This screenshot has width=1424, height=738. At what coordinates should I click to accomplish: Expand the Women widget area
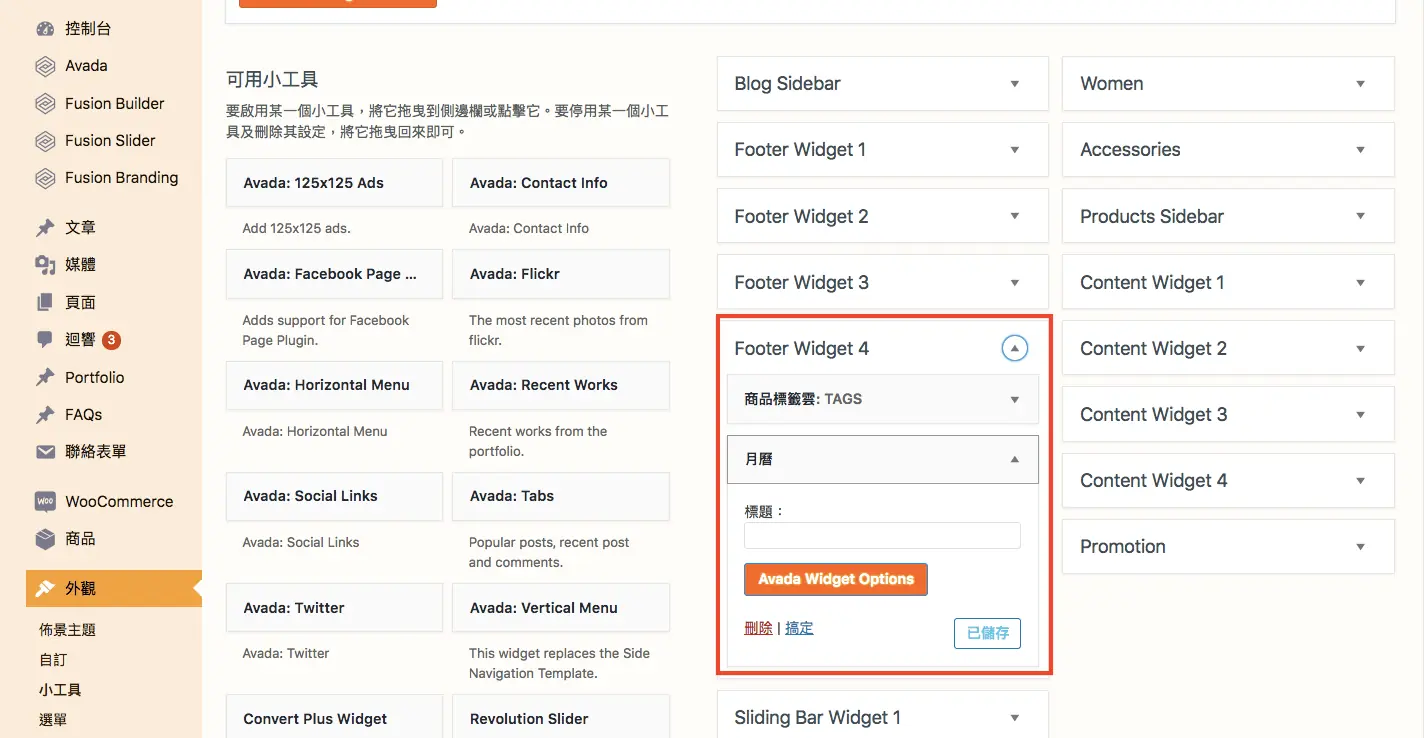click(x=1360, y=84)
